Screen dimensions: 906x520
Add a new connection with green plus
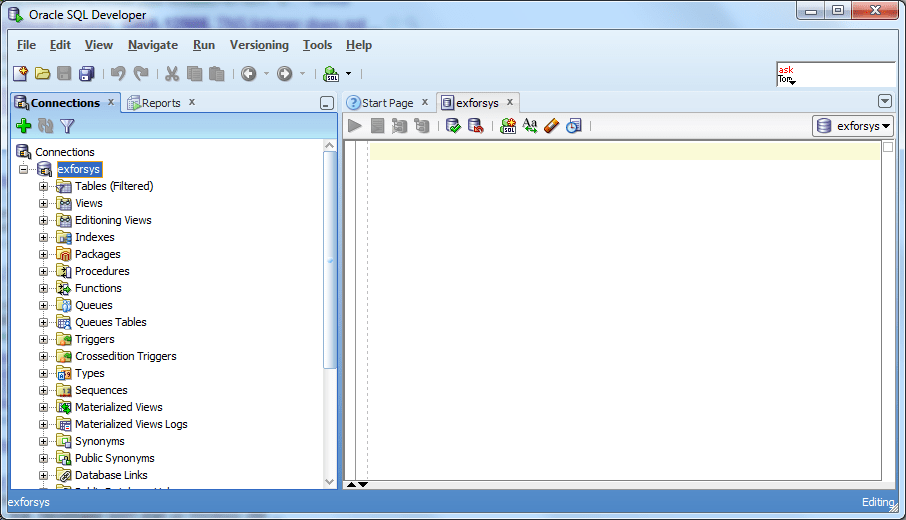(x=24, y=125)
